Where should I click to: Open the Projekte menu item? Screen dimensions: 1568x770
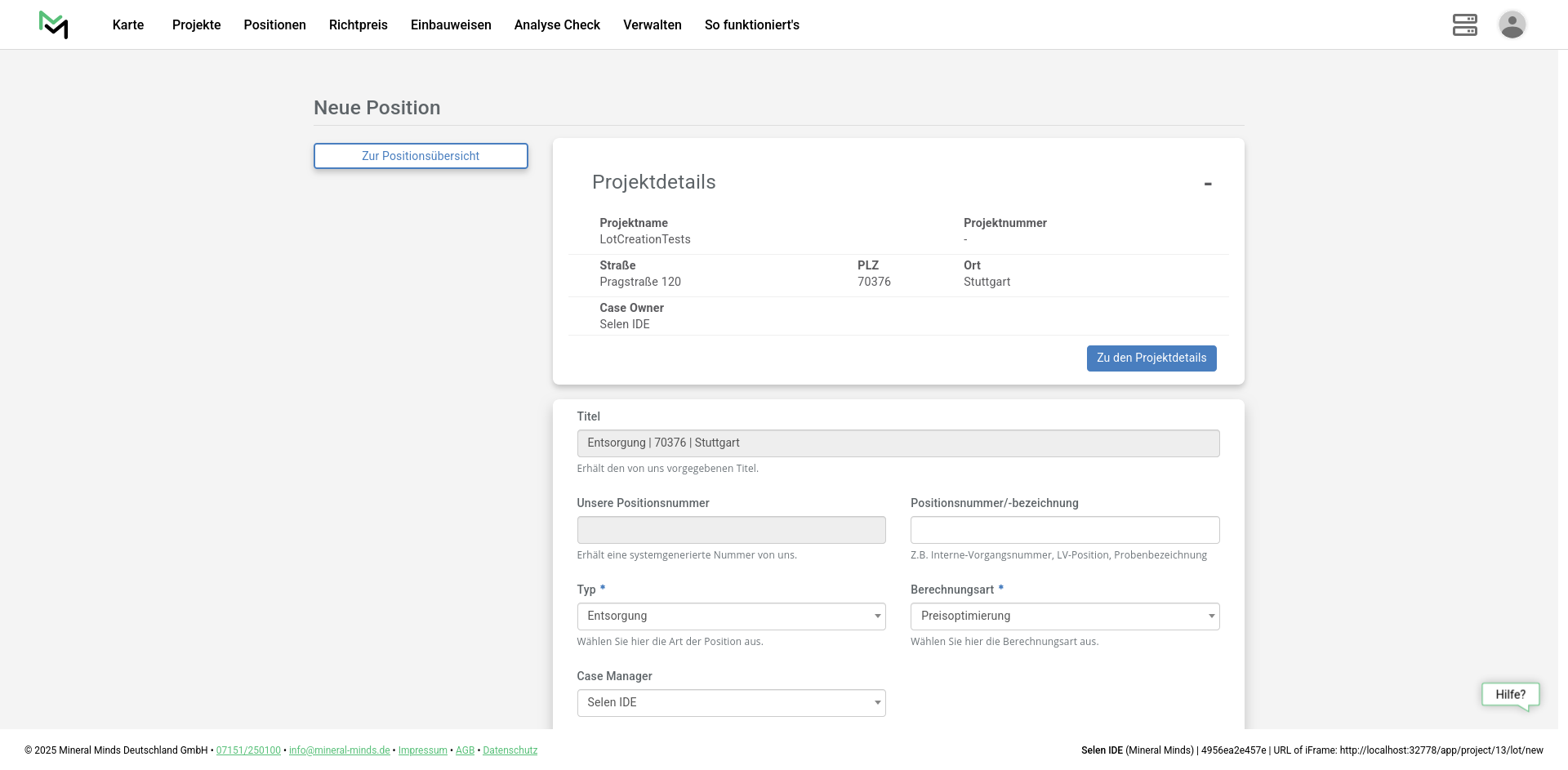pos(196,25)
